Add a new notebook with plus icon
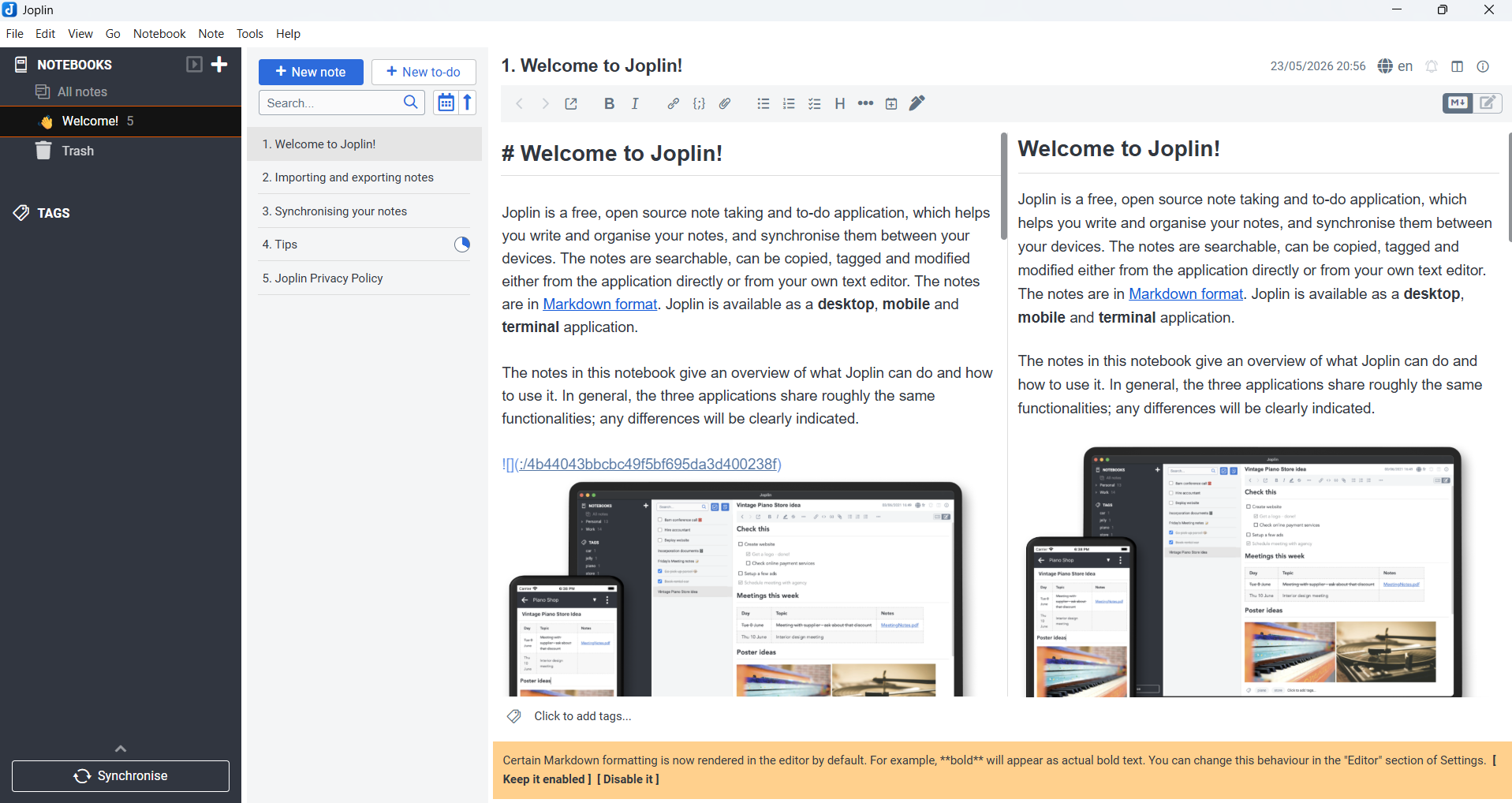1512x803 pixels. 220,64
